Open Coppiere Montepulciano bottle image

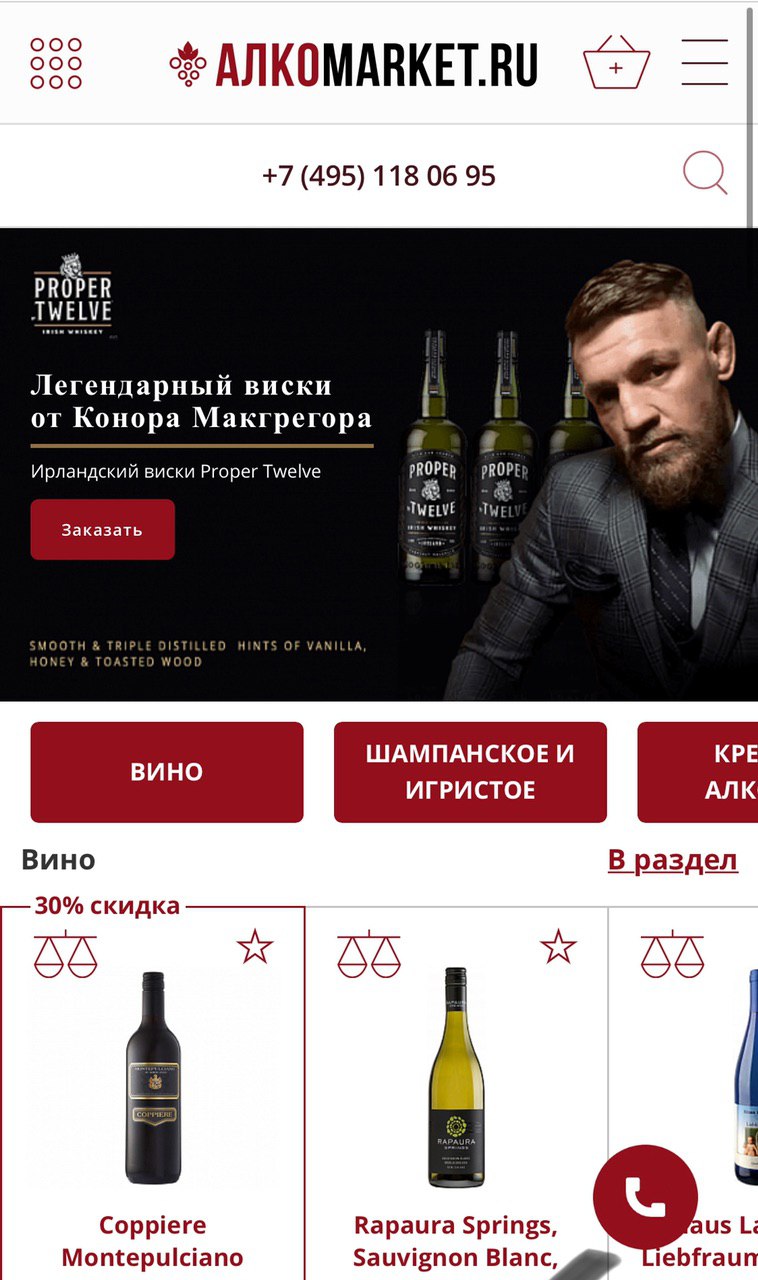[153, 1078]
